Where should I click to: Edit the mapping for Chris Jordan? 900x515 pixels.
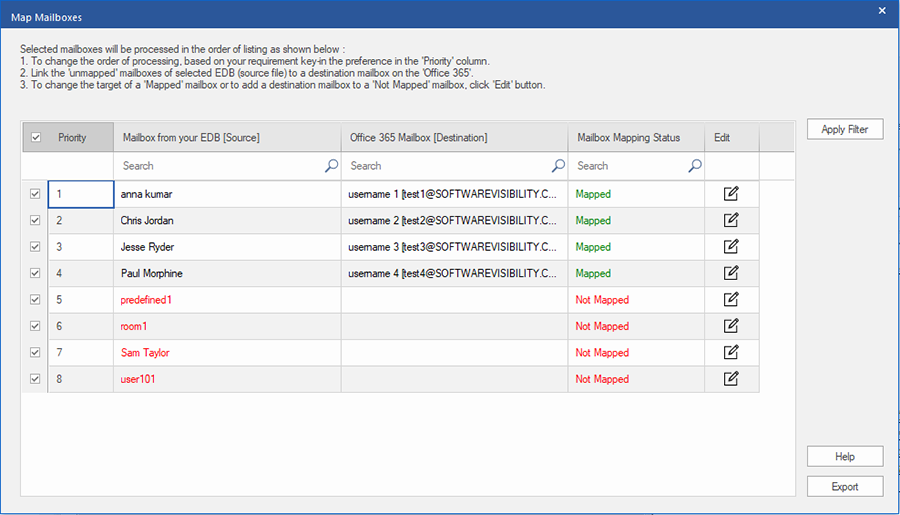click(731, 220)
